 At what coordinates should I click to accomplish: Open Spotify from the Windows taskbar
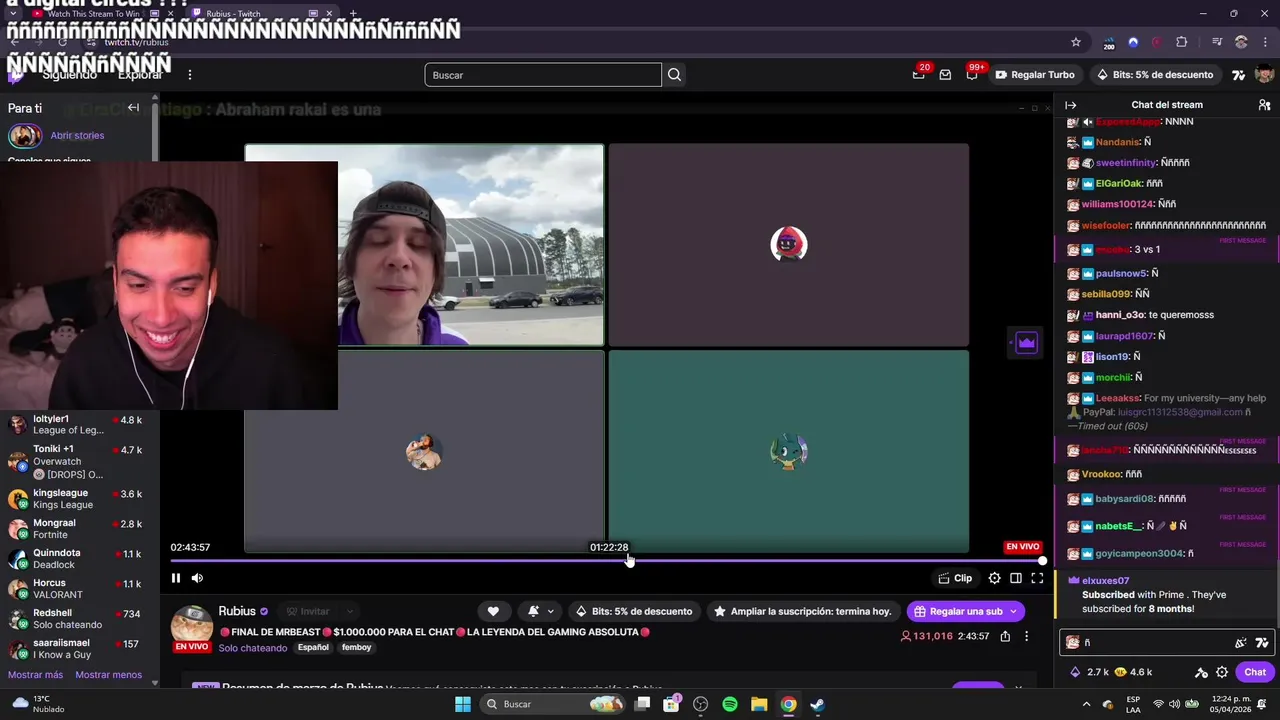point(730,705)
